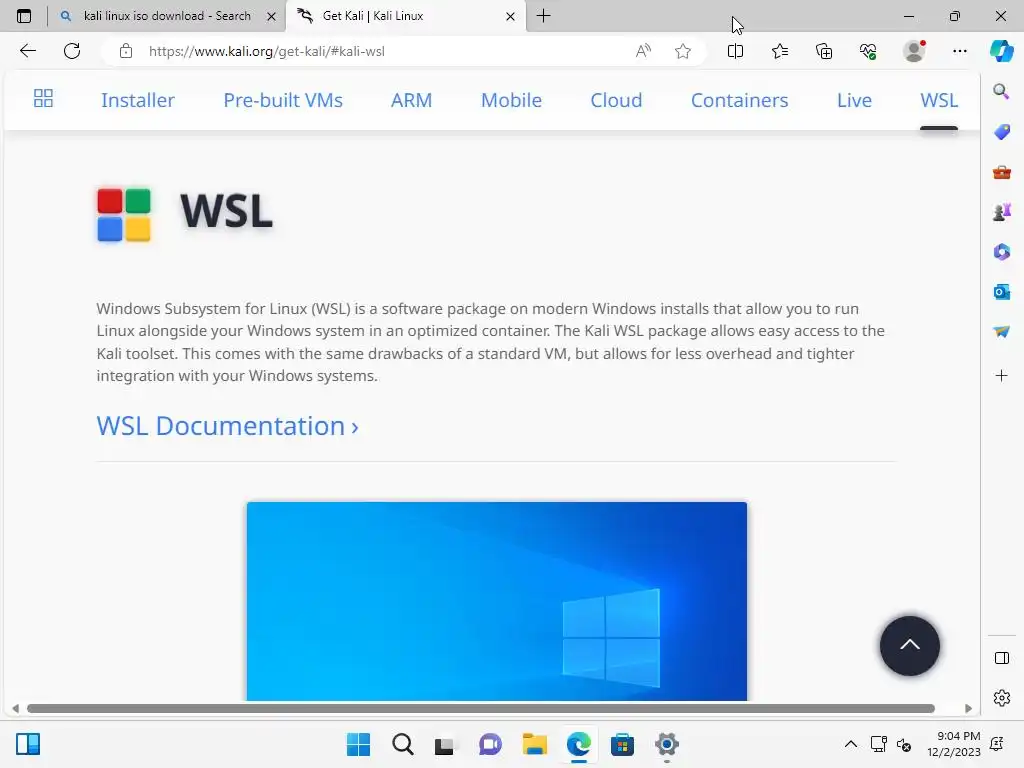Open Settings app from taskbar
Screen dimensions: 1024x768
click(666, 744)
